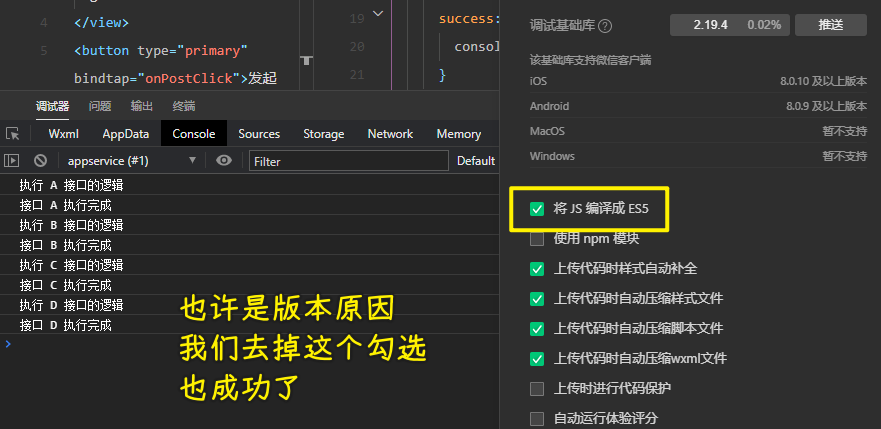Image resolution: width=881 pixels, height=429 pixels.
Task: Uncheck 上传代码时样式自动补全
Action: pyautogui.click(x=537, y=269)
